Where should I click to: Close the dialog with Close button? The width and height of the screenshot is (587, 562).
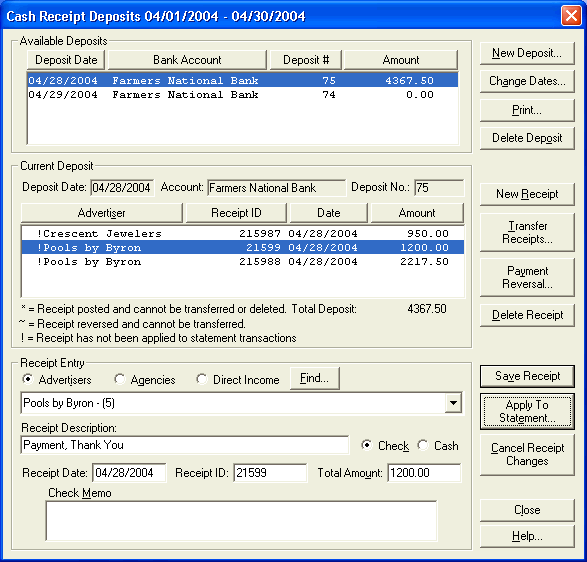tap(527, 510)
